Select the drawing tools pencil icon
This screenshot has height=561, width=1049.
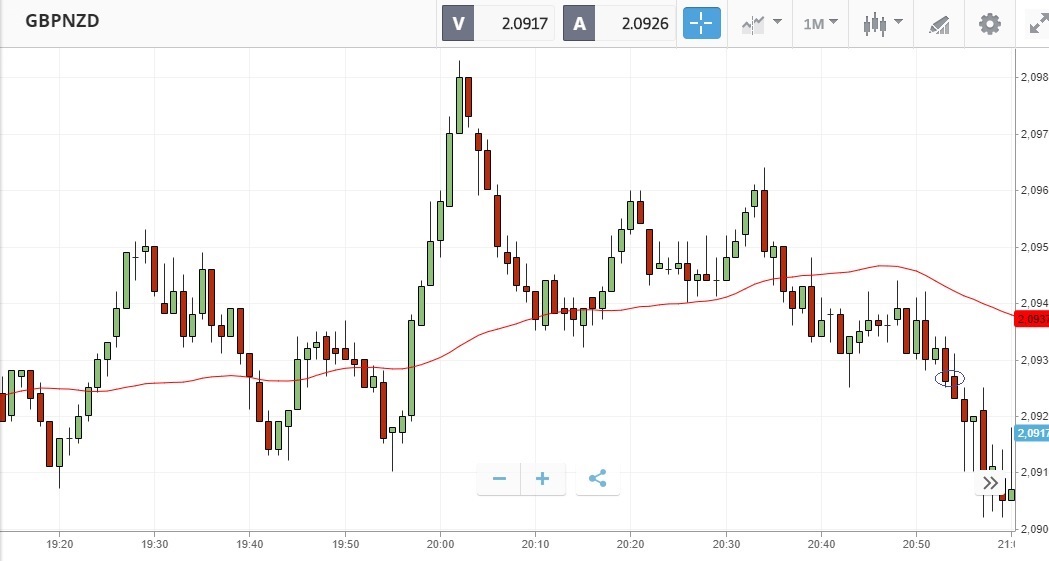click(x=938, y=23)
